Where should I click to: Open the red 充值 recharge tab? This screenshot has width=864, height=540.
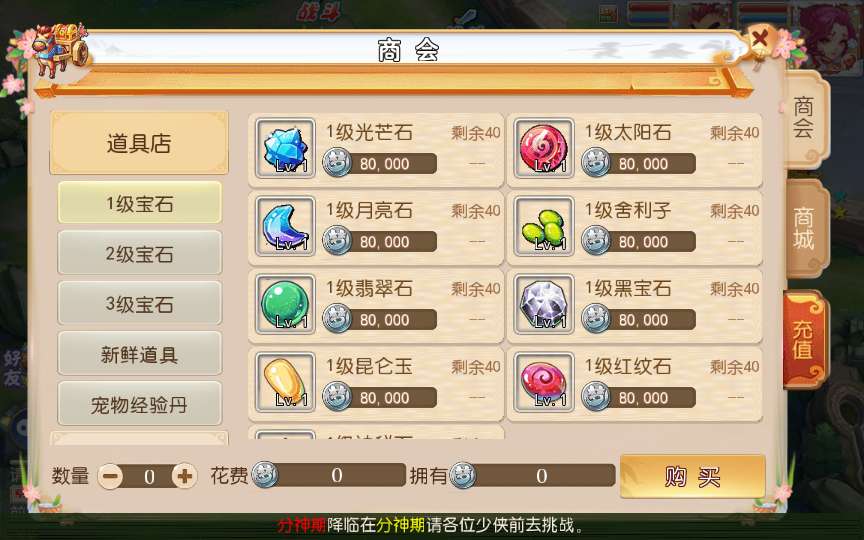coord(804,339)
